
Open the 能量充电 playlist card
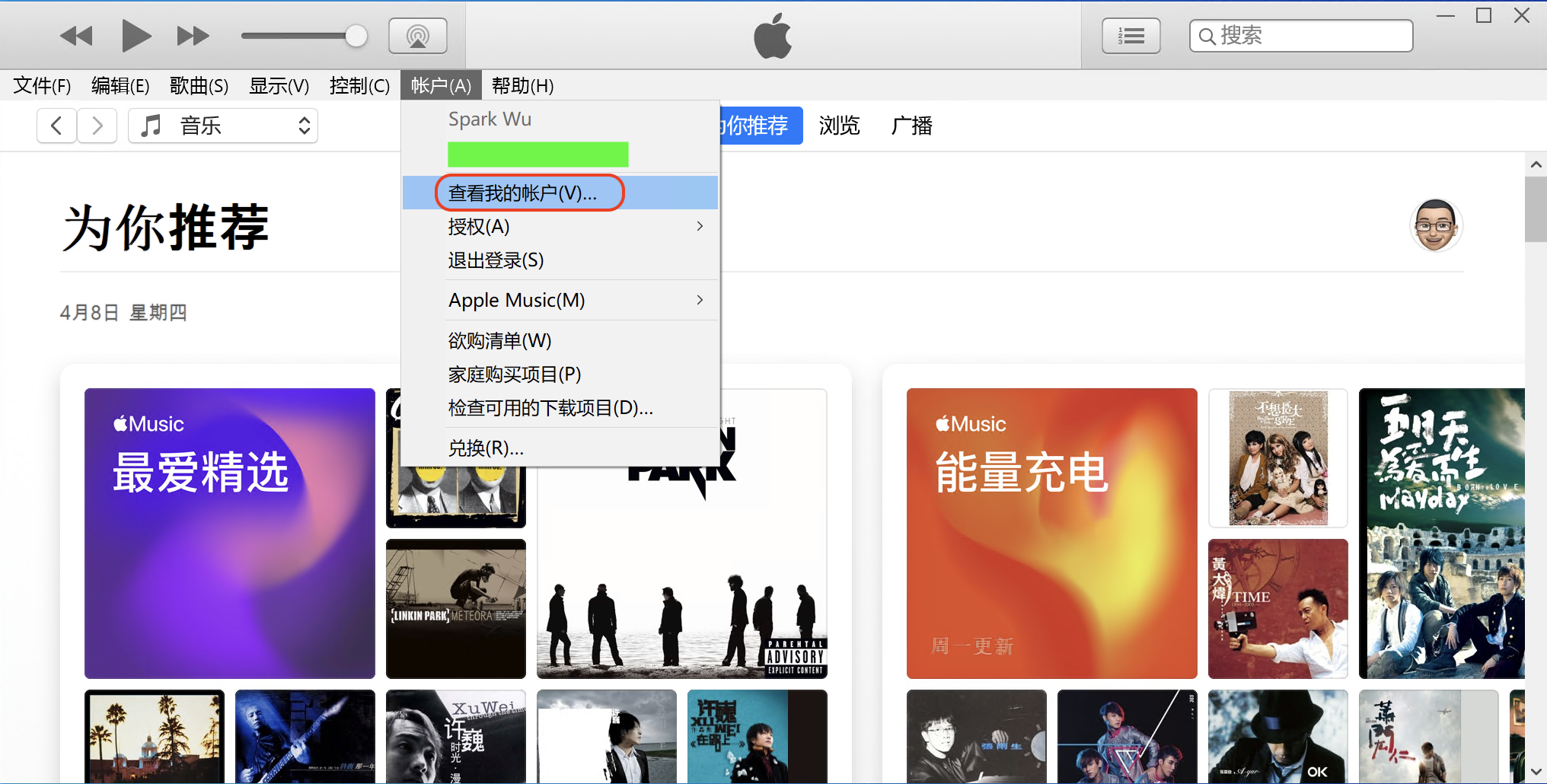tap(1052, 534)
